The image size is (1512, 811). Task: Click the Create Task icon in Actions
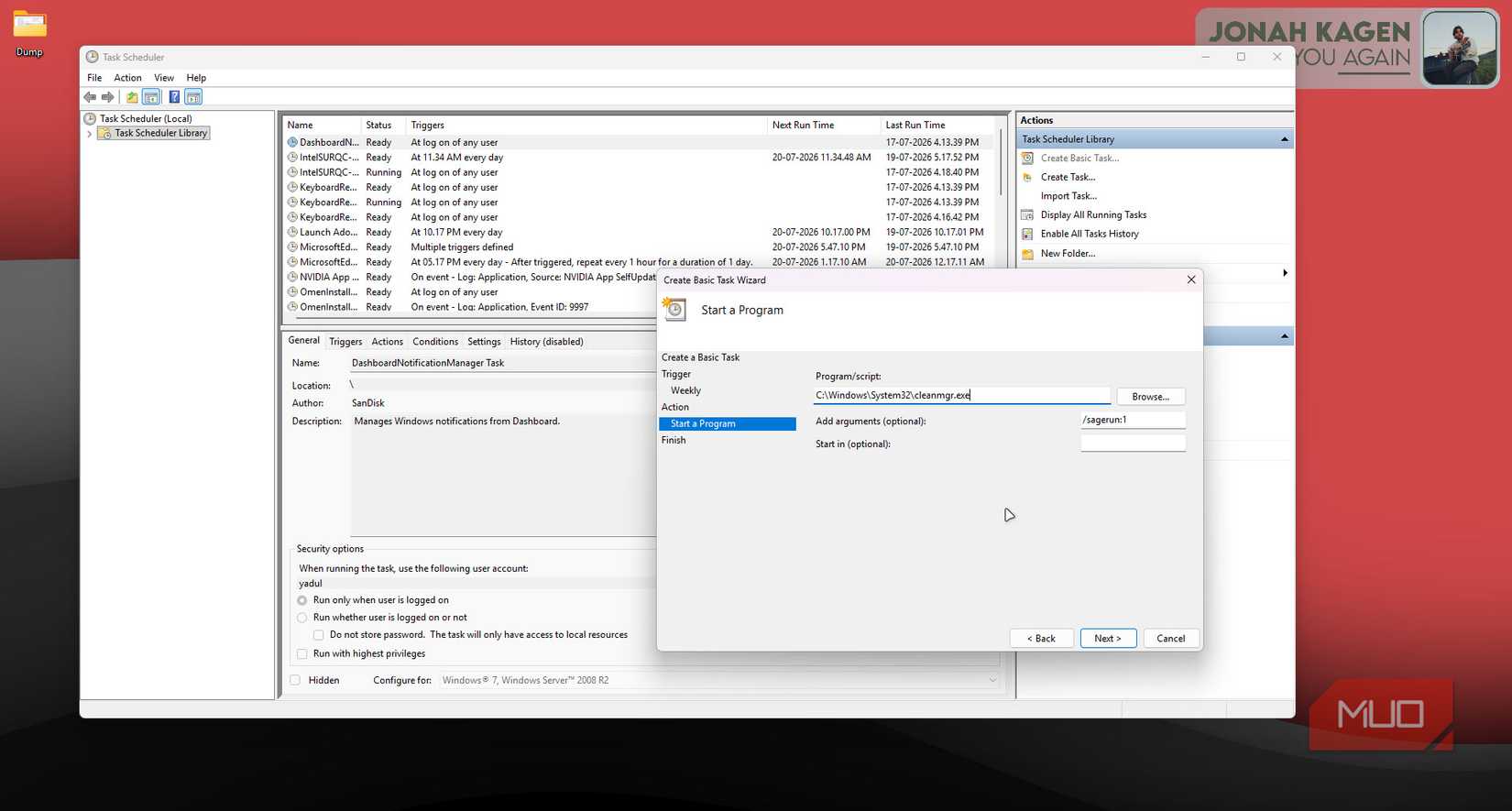point(1027,178)
